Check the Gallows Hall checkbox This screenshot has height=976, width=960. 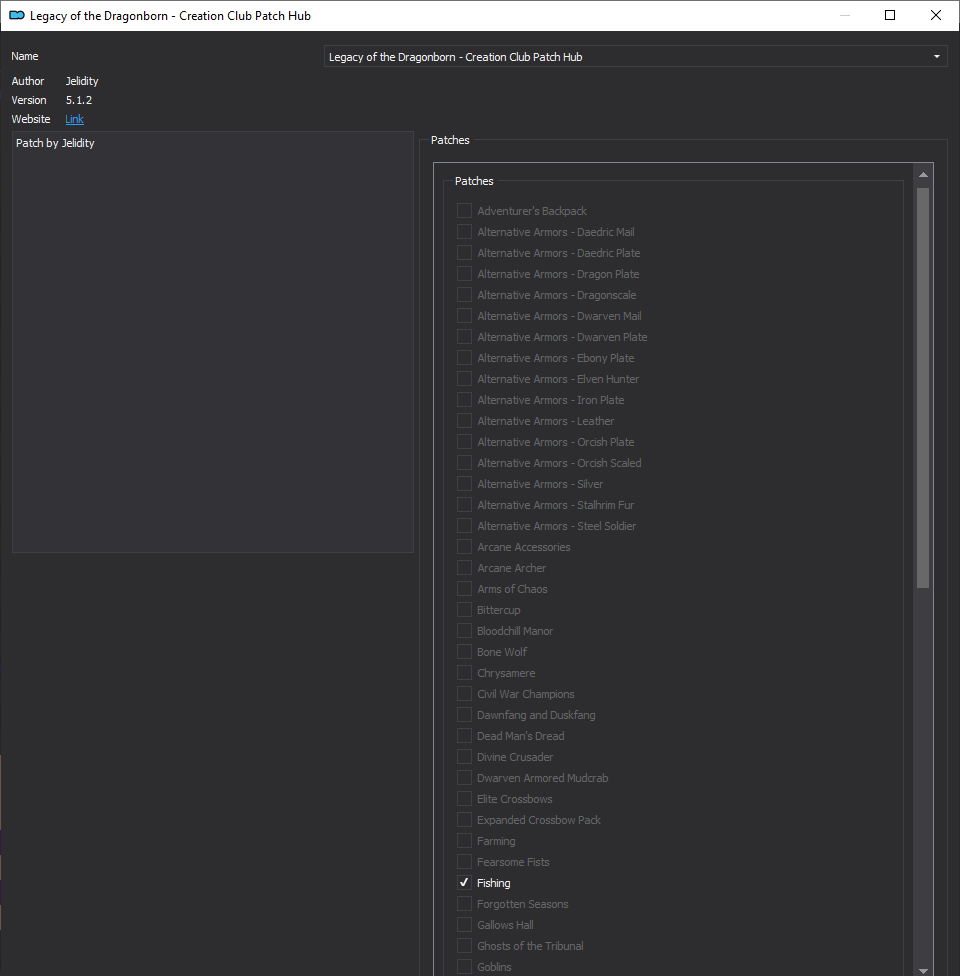[464, 925]
